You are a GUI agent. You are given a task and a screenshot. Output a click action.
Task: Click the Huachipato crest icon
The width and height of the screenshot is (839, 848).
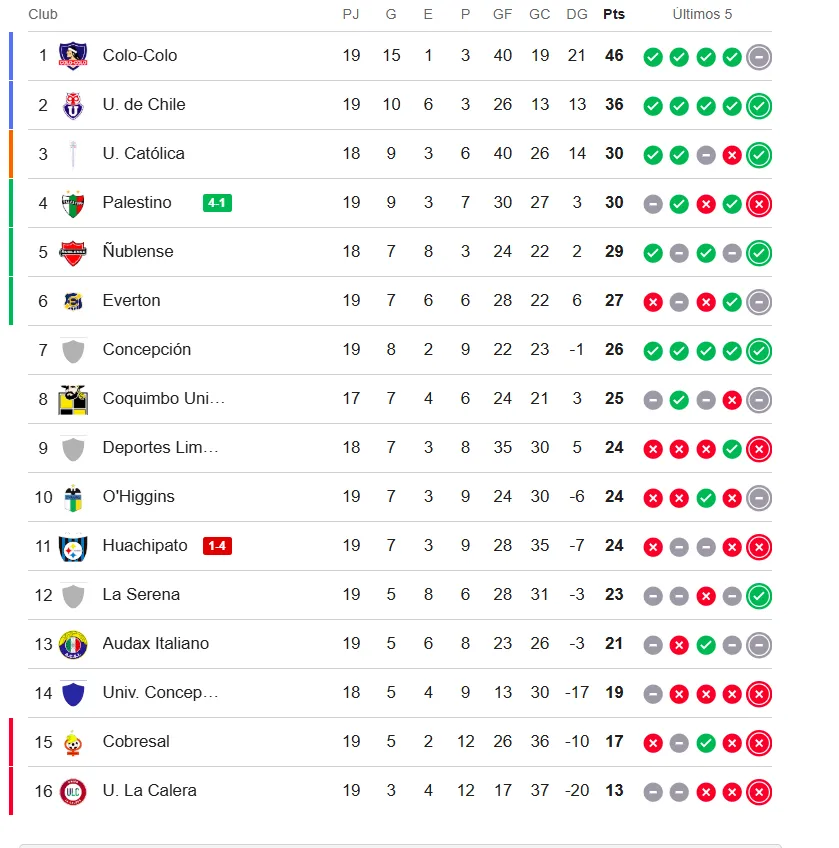(73, 547)
